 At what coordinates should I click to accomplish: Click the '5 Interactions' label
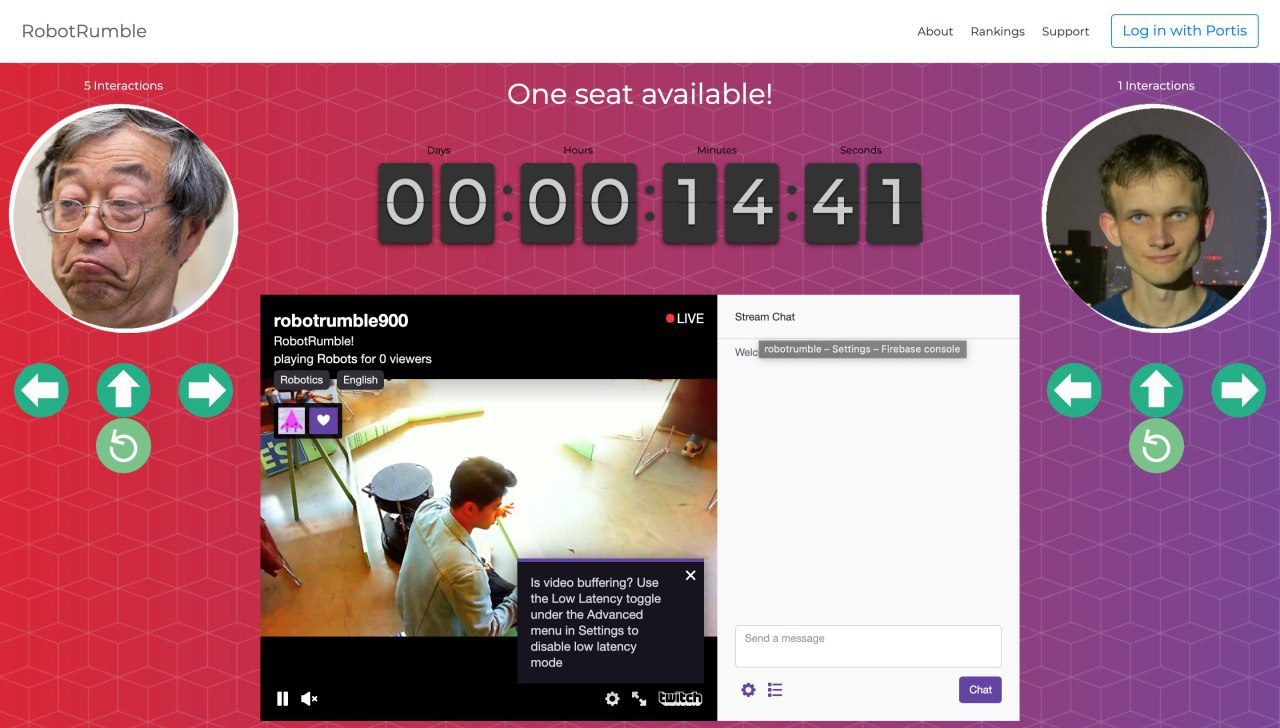pyautogui.click(x=123, y=86)
